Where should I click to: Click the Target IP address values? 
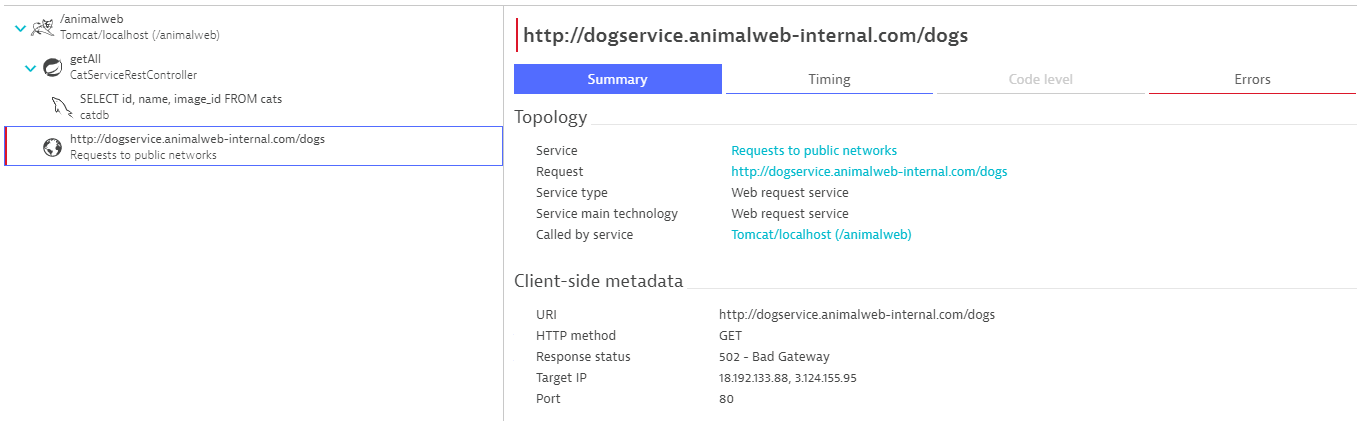point(787,377)
